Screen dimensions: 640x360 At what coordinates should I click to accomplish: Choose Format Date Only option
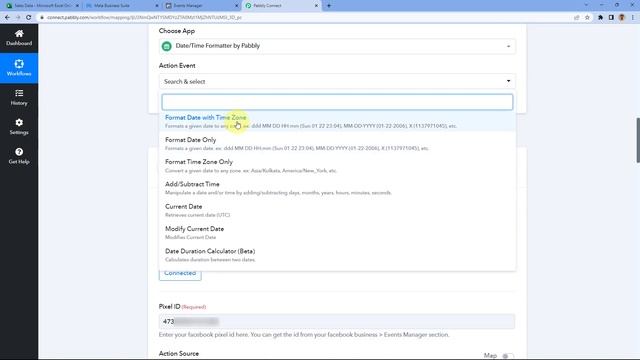[x=337, y=144]
